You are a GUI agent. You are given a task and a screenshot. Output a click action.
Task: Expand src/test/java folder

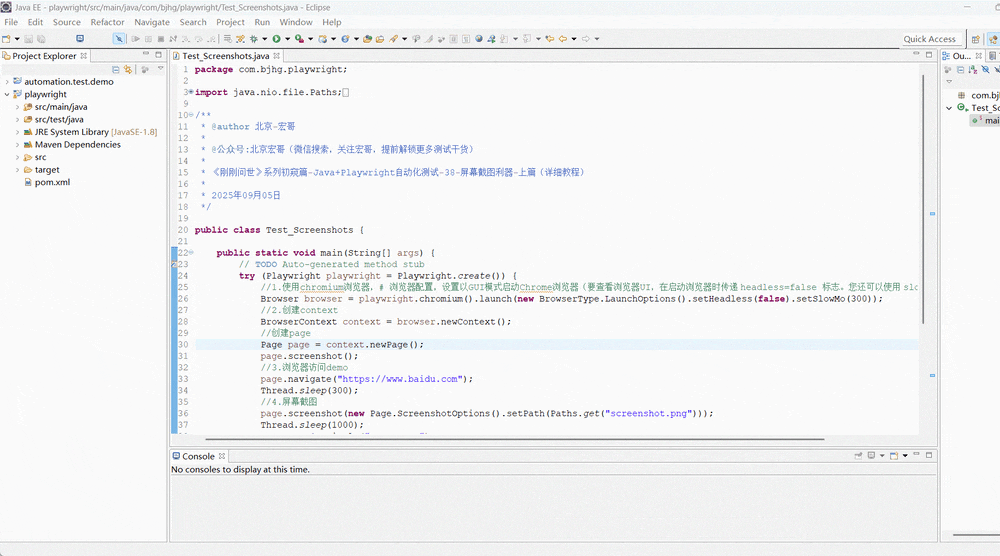click(17, 119)
